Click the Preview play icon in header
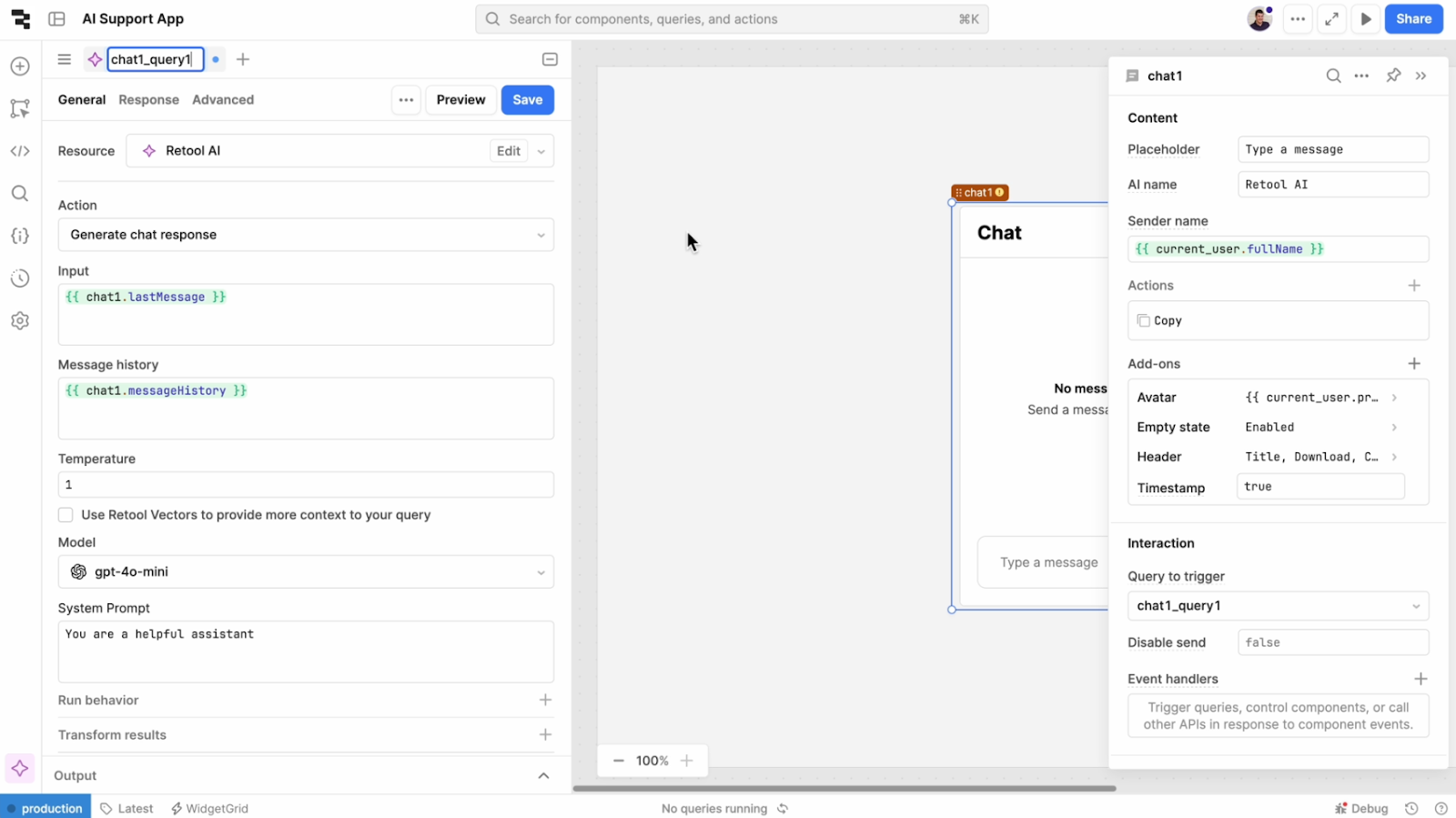1456x818 pixels. tap(1365, 18)
